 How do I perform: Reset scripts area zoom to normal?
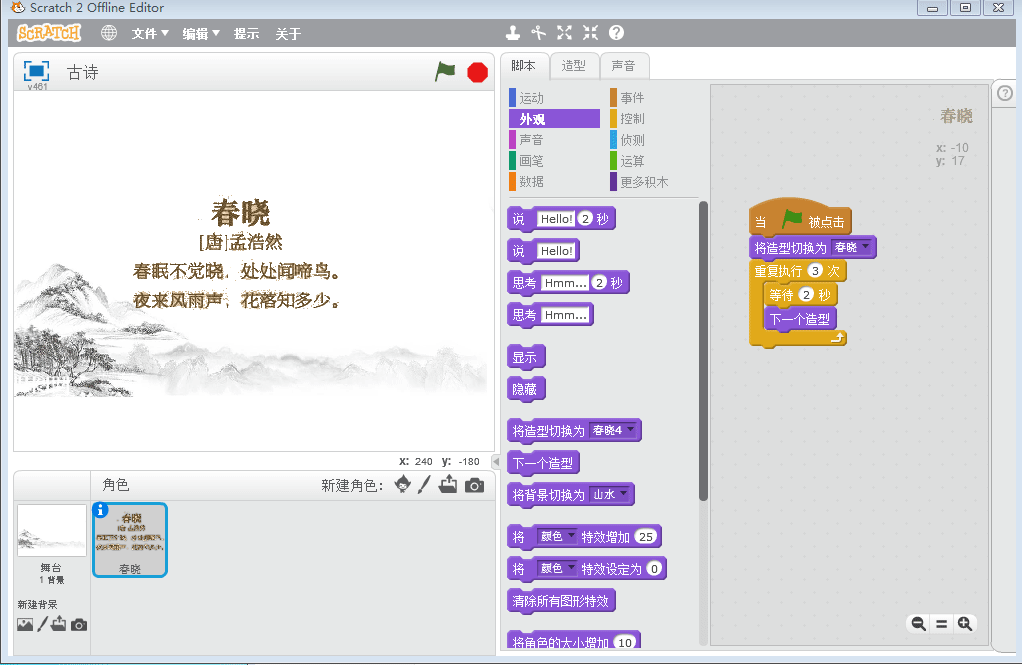pos(941,624)
